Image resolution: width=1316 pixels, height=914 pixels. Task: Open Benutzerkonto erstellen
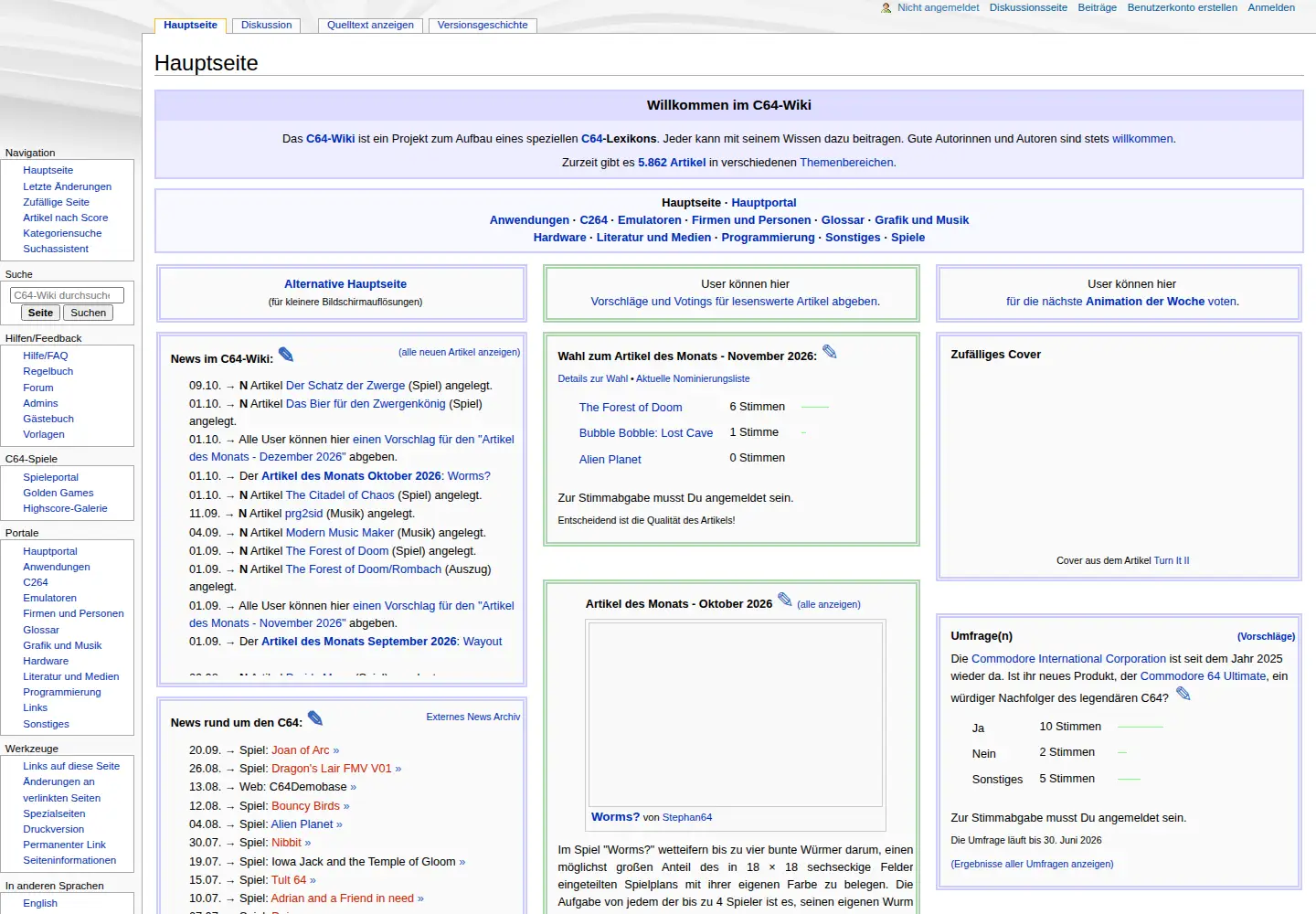(x=1182, y=7)
